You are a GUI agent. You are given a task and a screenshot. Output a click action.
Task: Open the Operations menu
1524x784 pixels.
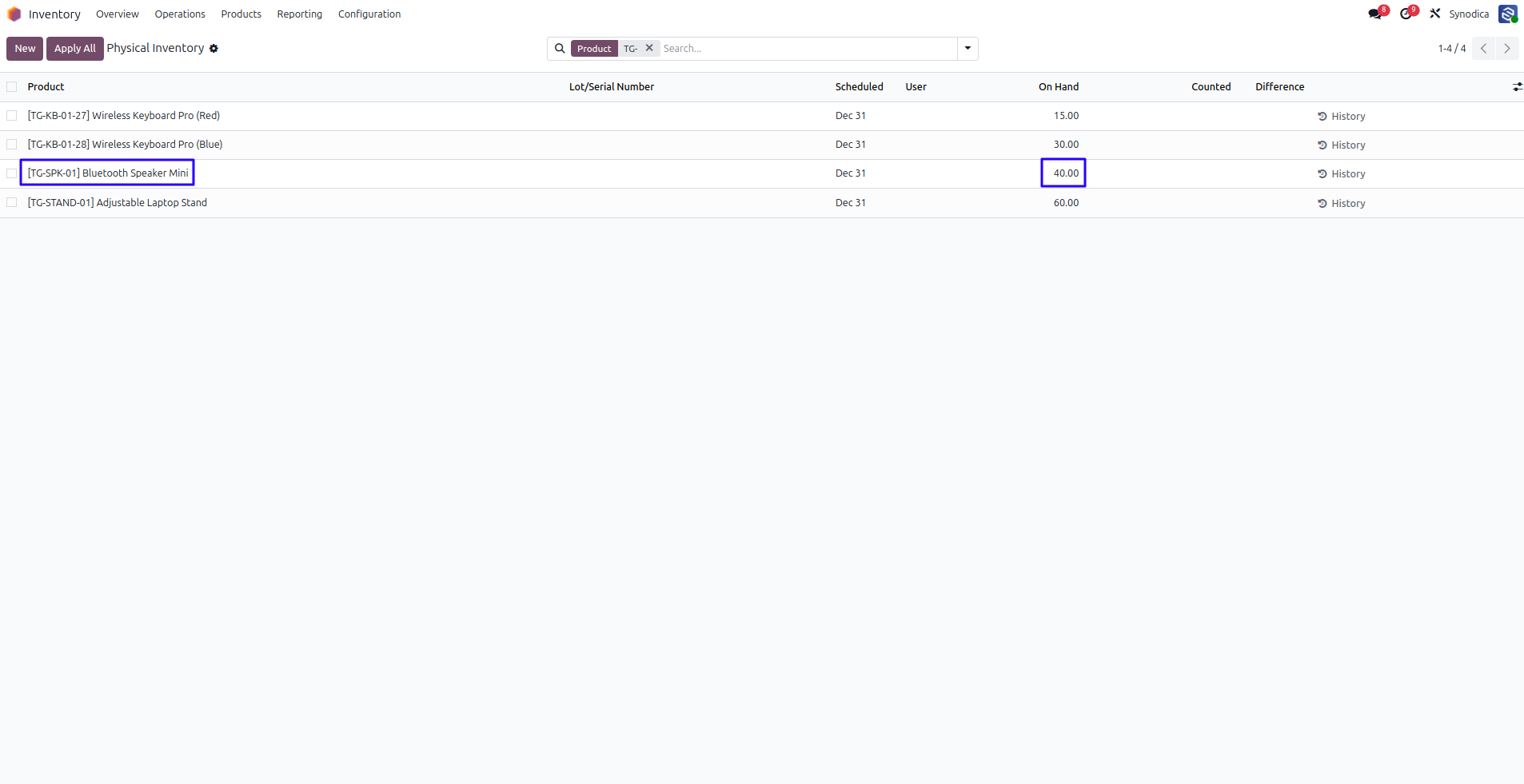(180, 14)
